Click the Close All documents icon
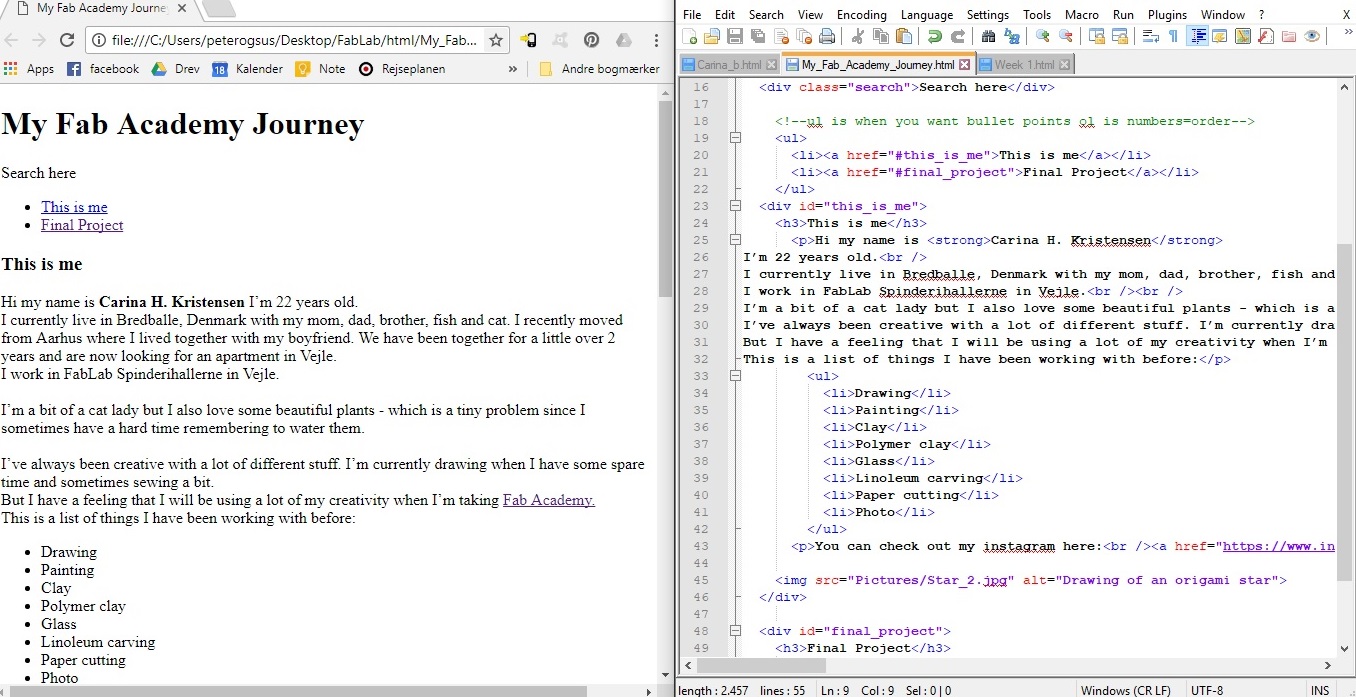Viewport: 1356px width, 697px height. (803, 37)
